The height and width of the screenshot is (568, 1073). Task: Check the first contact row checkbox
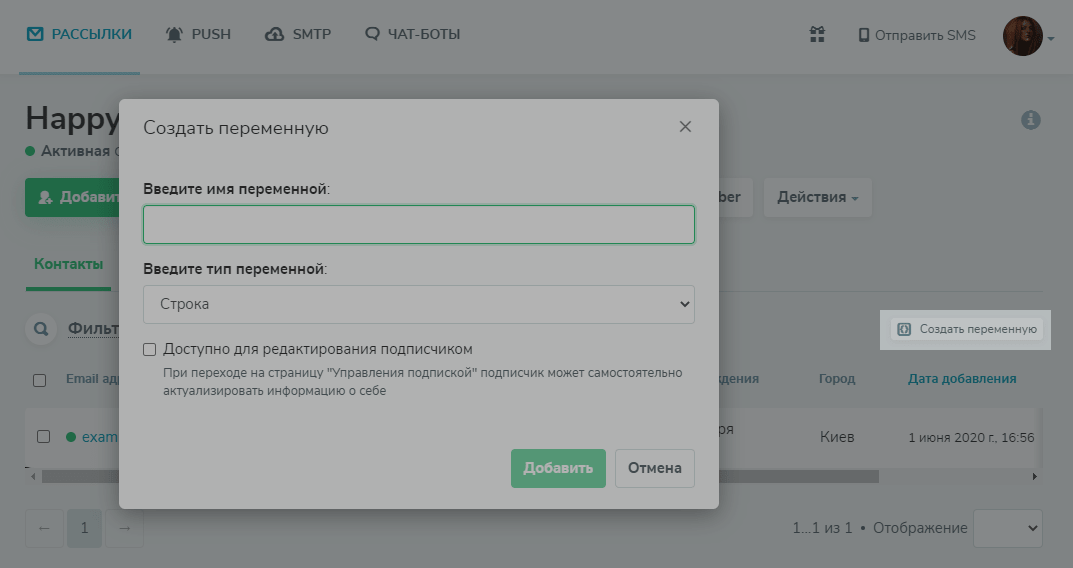pyautogui.click(x=43, y=436)
